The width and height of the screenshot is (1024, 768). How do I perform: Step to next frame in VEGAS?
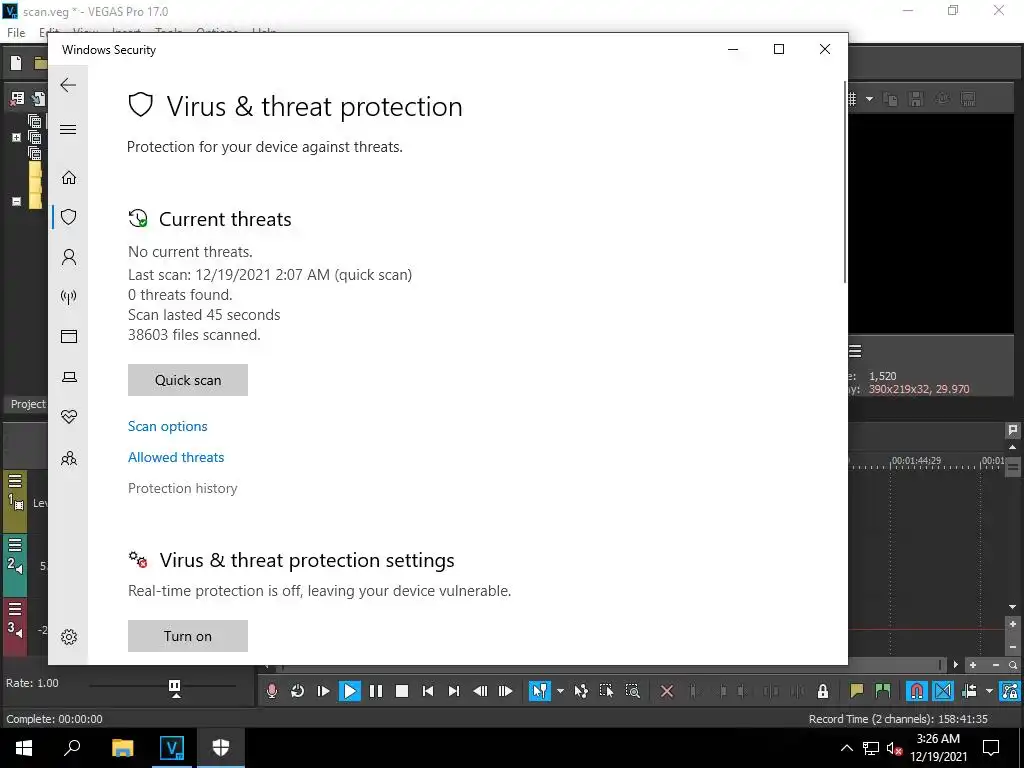[x=505, y=691]
